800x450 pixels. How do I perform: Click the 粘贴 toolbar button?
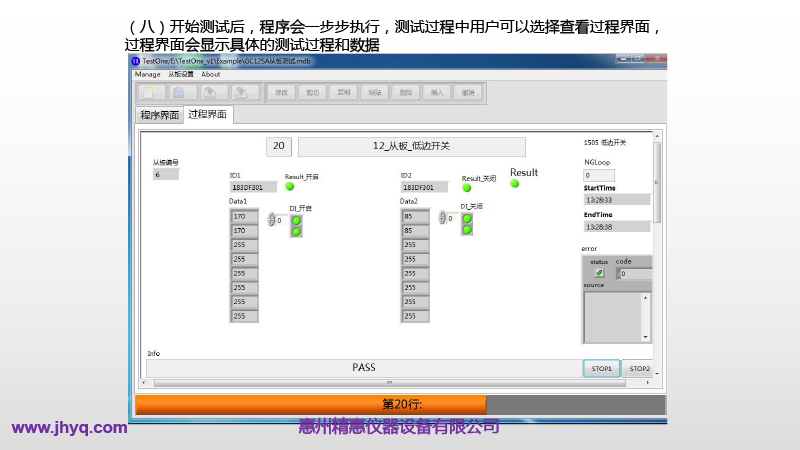click(374, 92)
